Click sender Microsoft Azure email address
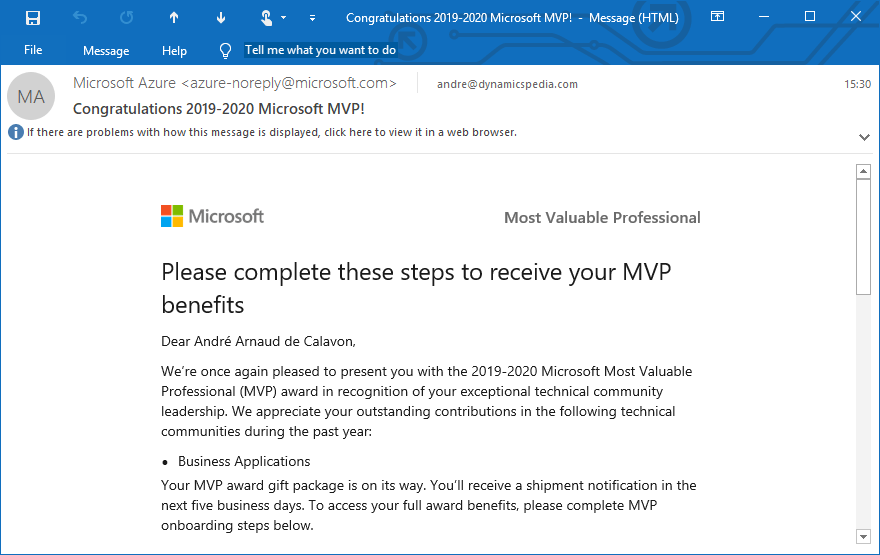 [x=235, y=83]
